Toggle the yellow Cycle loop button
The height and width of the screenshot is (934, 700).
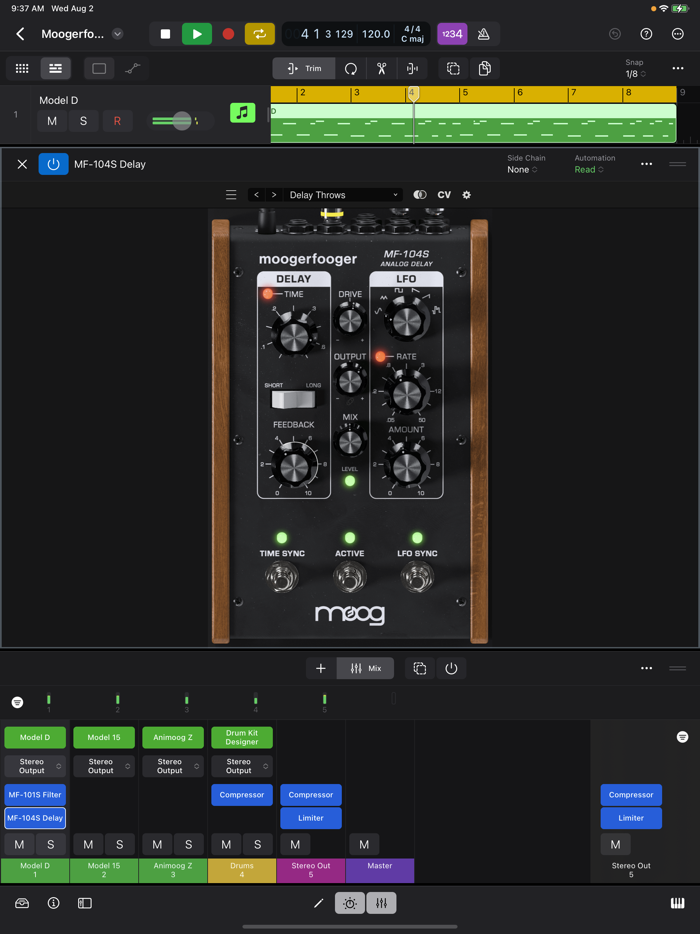click(x=260, y=34)
